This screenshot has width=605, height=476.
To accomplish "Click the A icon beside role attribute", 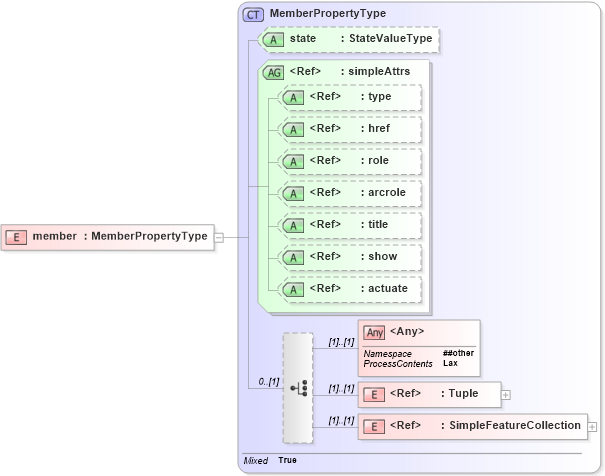I will coord(293,162).
